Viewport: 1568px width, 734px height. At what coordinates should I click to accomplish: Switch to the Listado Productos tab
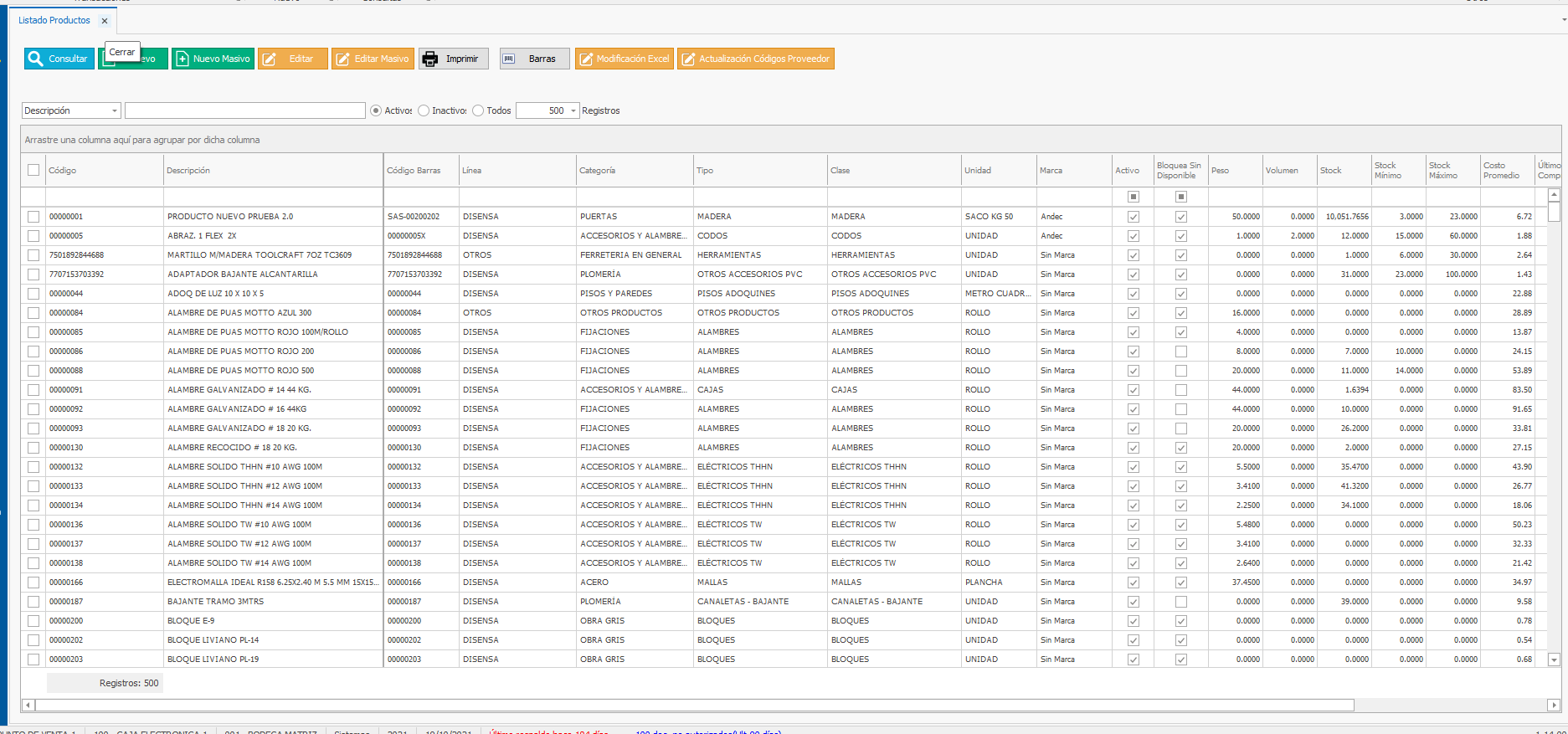[x=54, y=20]
